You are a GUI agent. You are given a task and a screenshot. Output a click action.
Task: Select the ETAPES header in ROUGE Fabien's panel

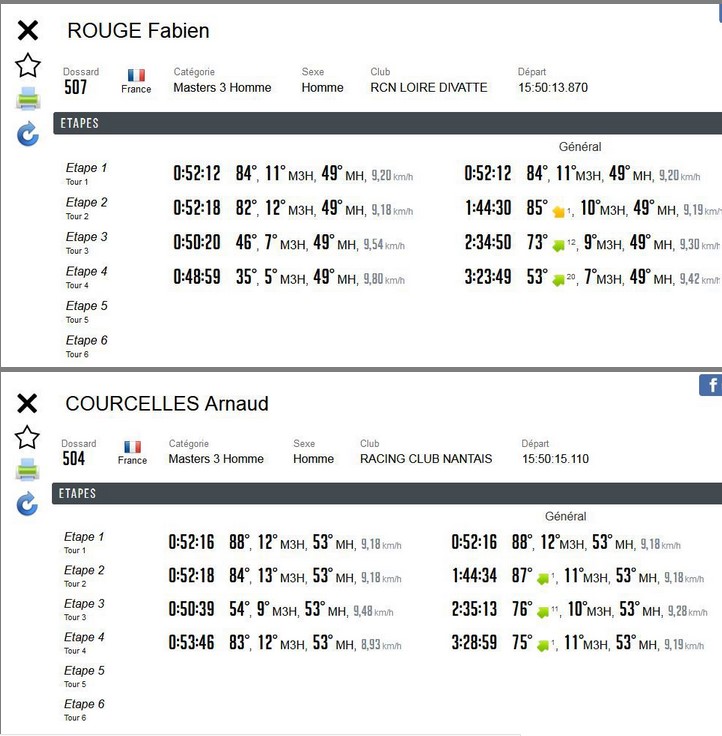pyautogui.click(x=80, y=123)
